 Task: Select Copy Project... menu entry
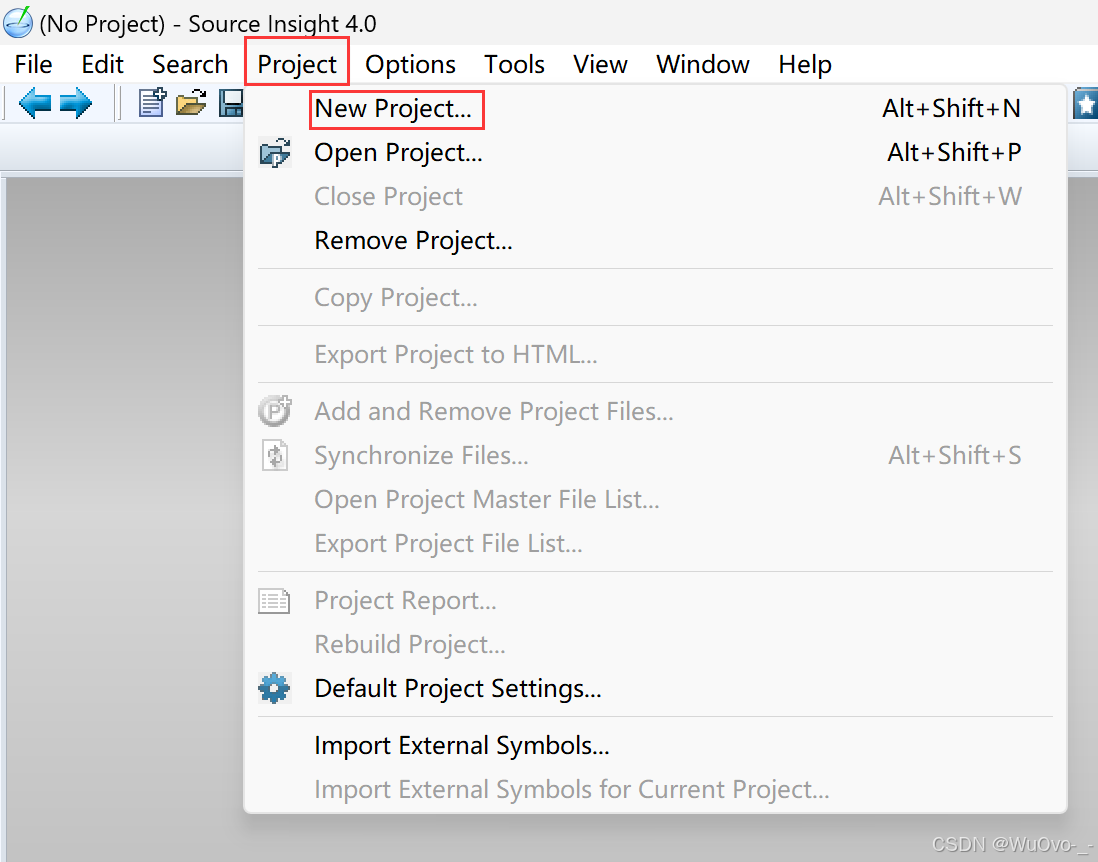655,298
